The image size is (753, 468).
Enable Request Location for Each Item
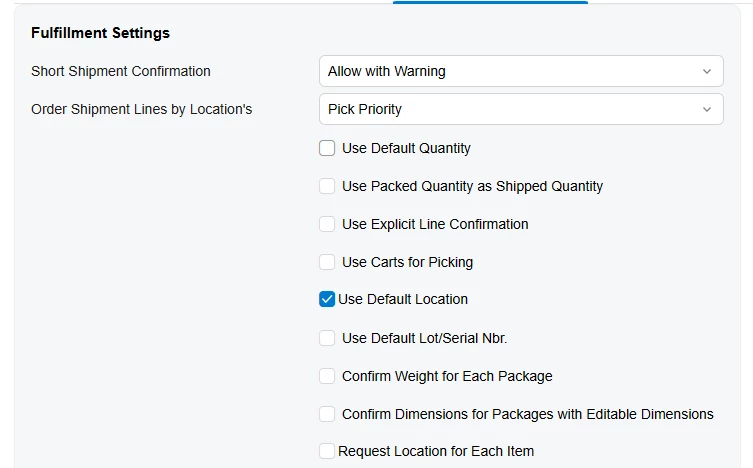point(327,451)
